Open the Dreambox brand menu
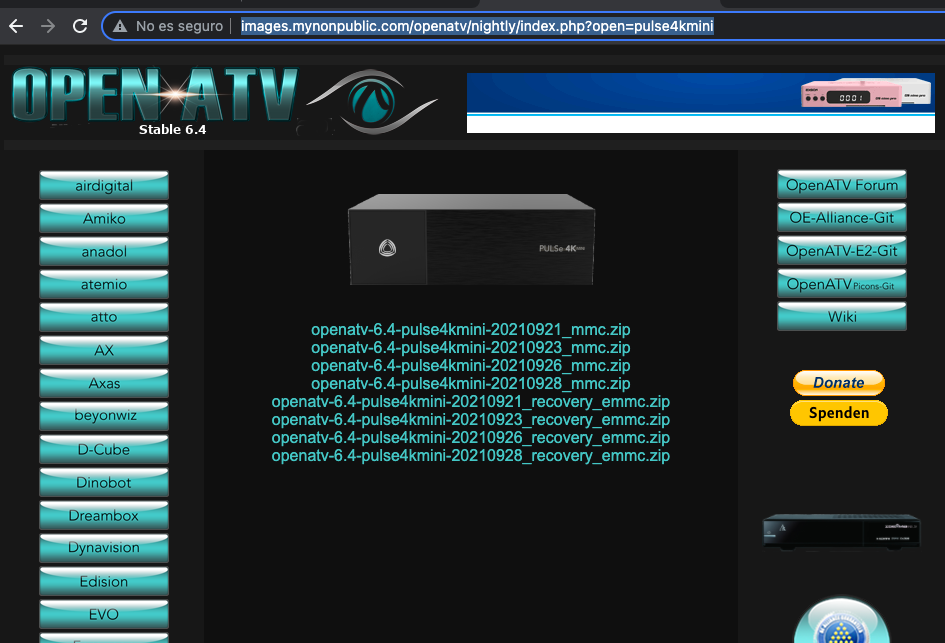Viewport: 945px width, 643px height. (104, 515)
